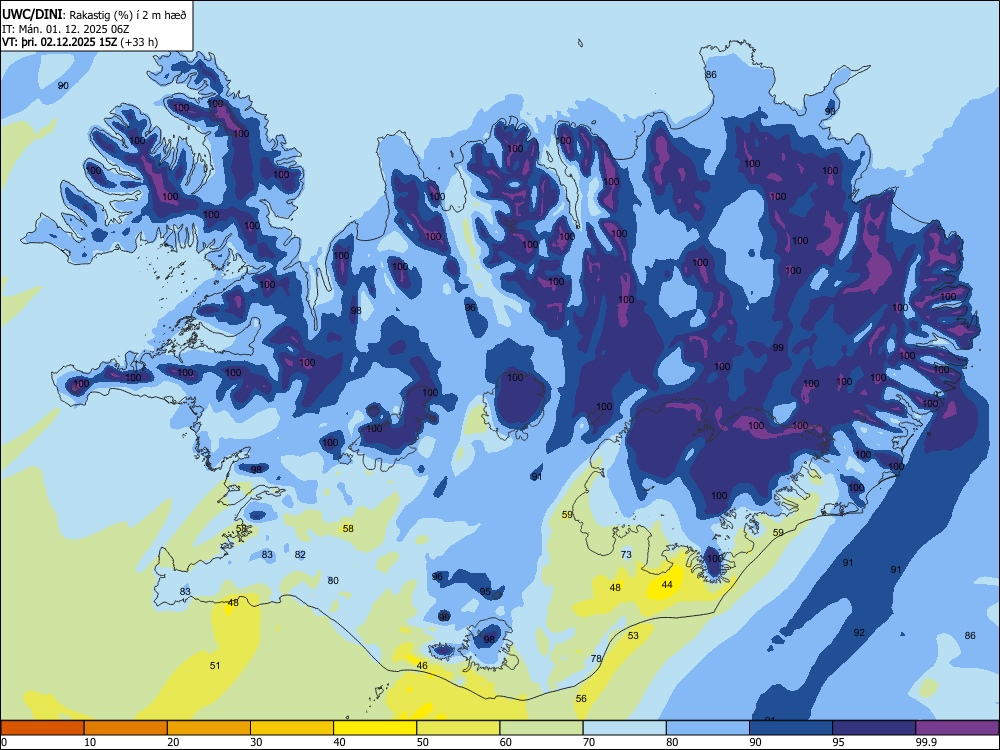The height and width of the screenshot is (750, 1000).
Task: Click the 70–80 pale blue legend swatch
Action: point(624,728)
